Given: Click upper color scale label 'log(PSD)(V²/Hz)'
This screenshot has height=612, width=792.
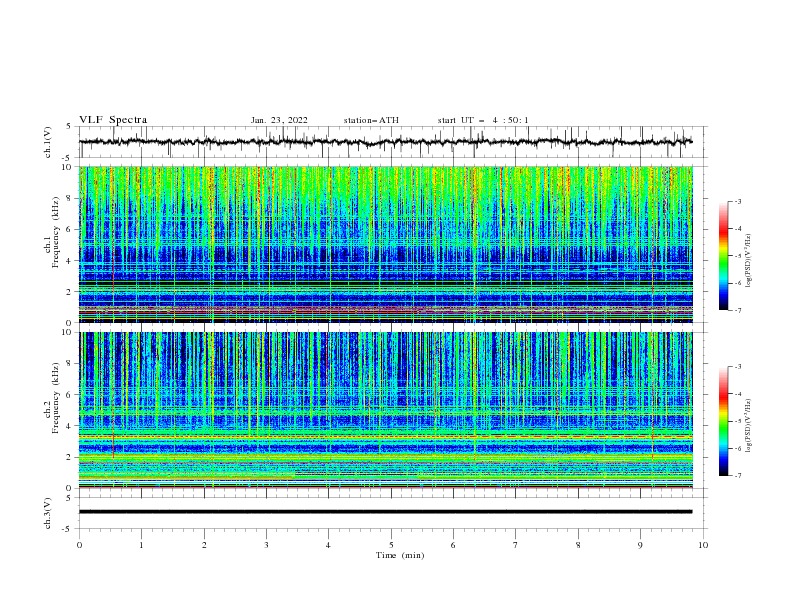Looking at the screenshot, I should [x=749, y=261].
